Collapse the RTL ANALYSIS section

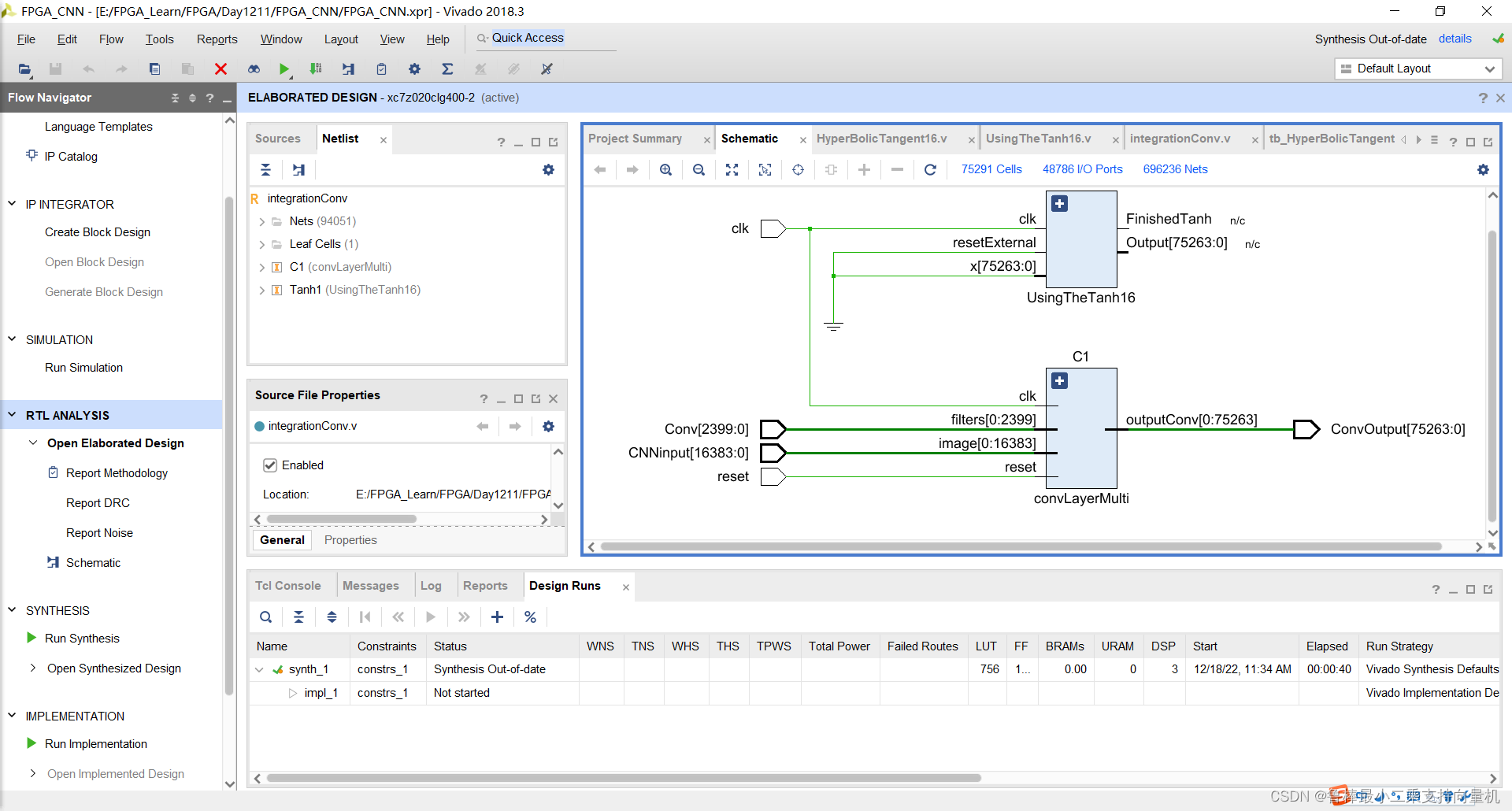[x=12, y=415]
